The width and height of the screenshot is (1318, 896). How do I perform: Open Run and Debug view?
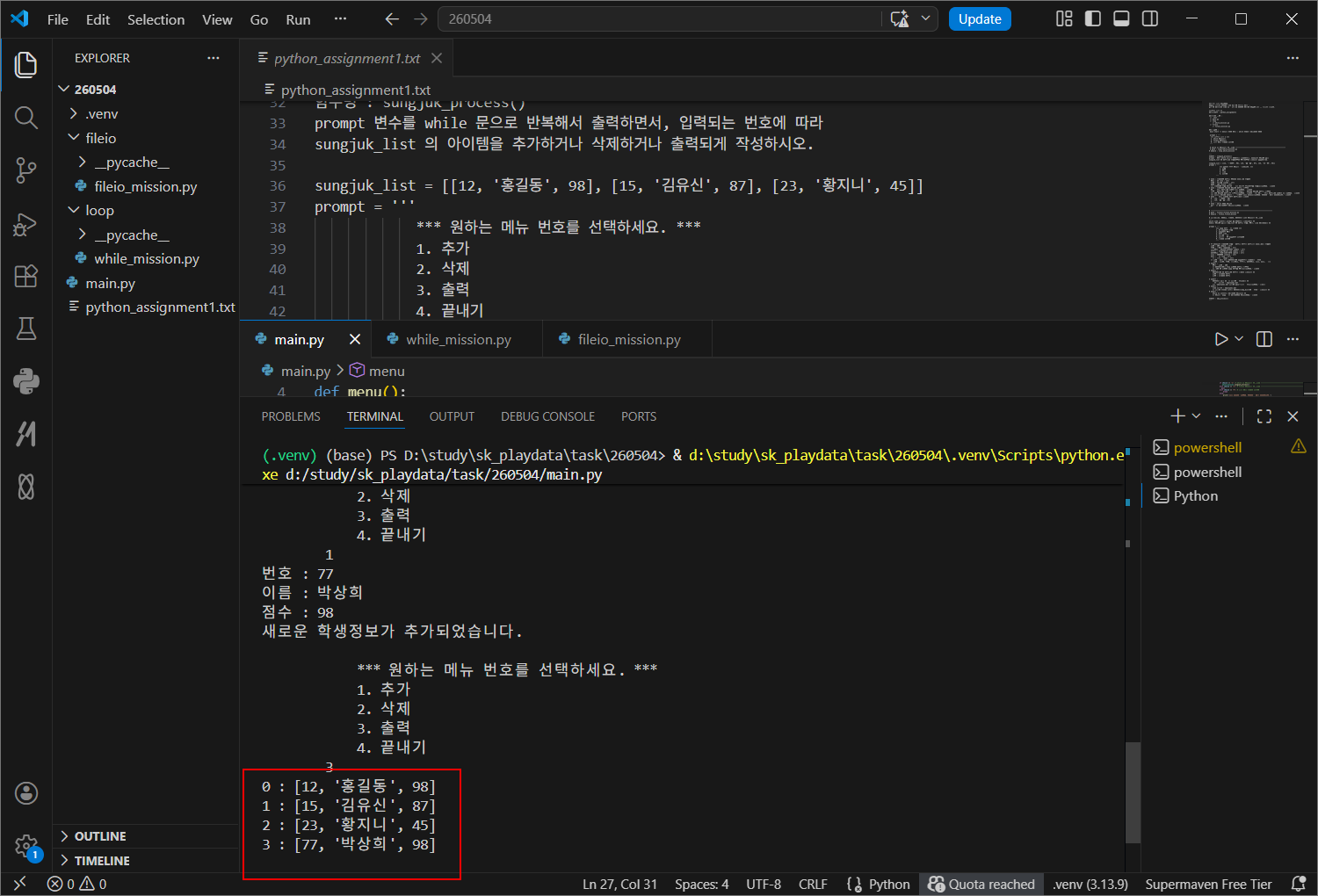pos(26,223)
